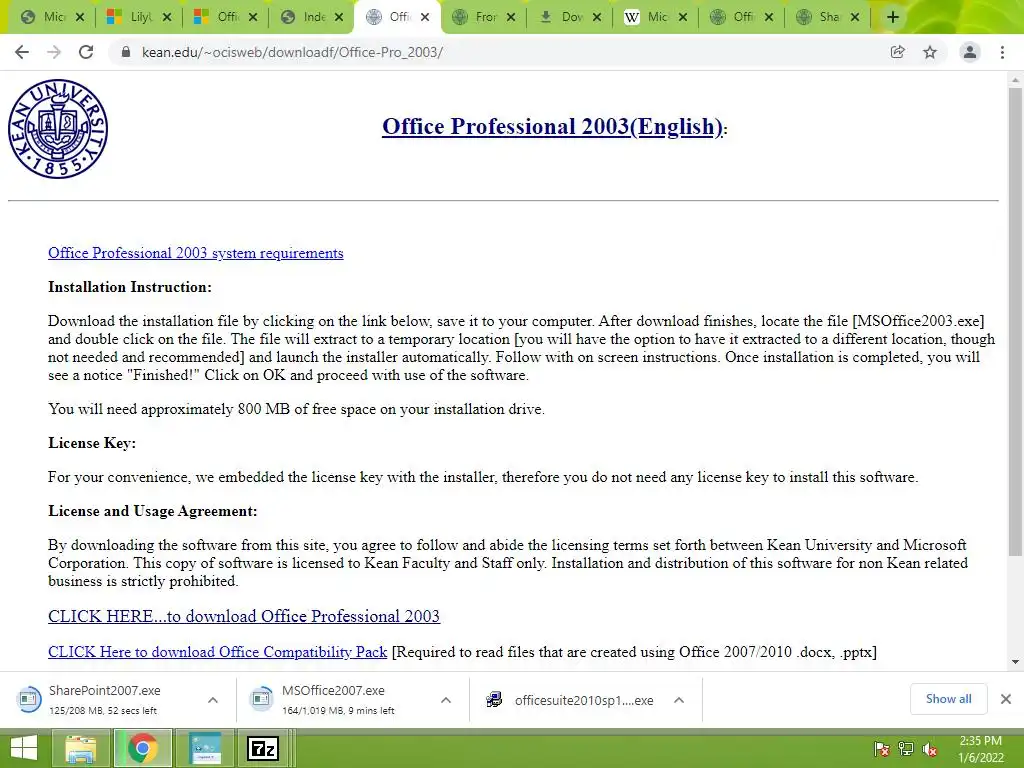Expand MSOffice2007.exe download options

coord(446,699)
